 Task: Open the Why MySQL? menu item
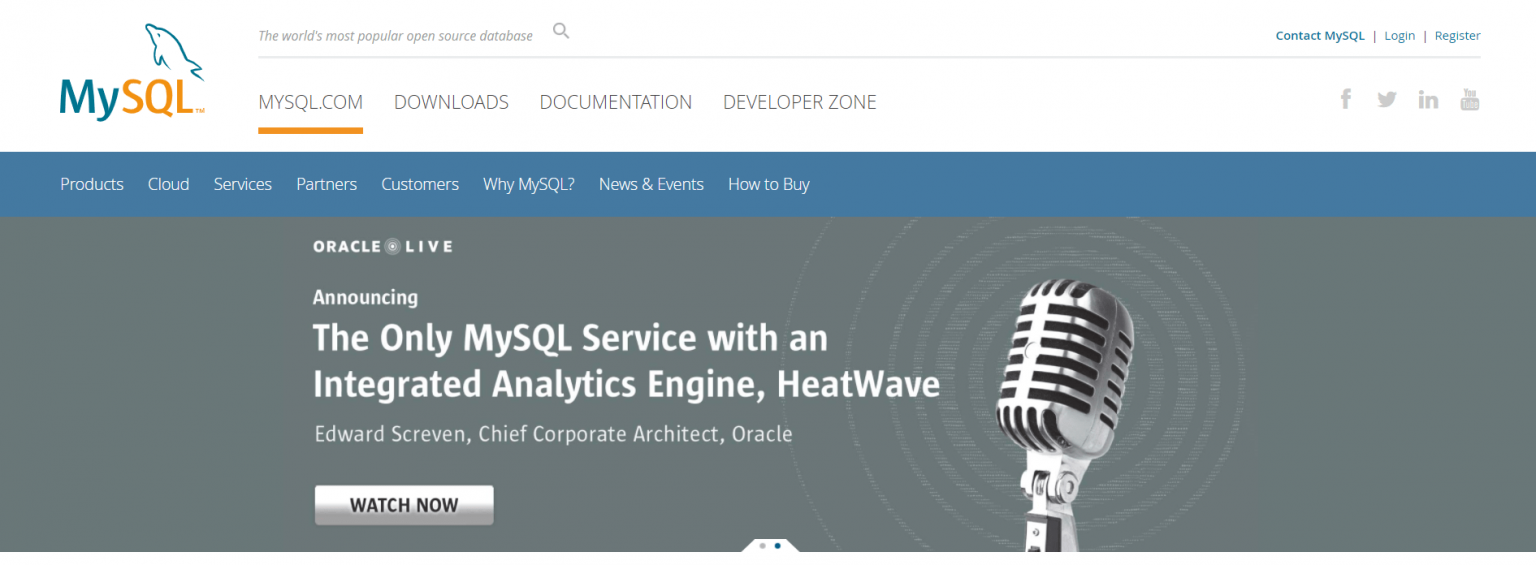[x=528, y=184]
